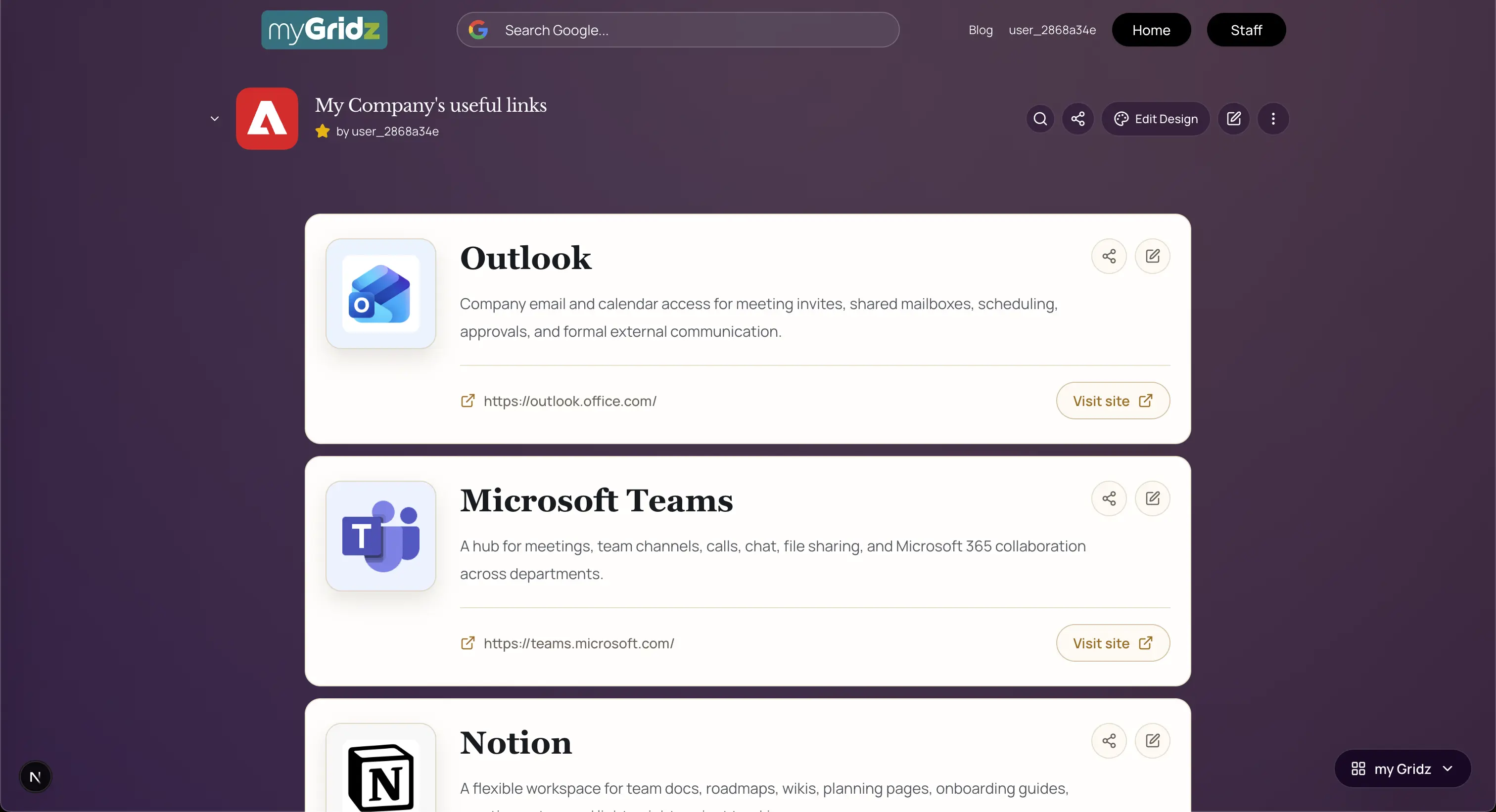Share the Microsoft Teams card
Viewport: 1496px width, 812px height.
tap(1109, 498)
